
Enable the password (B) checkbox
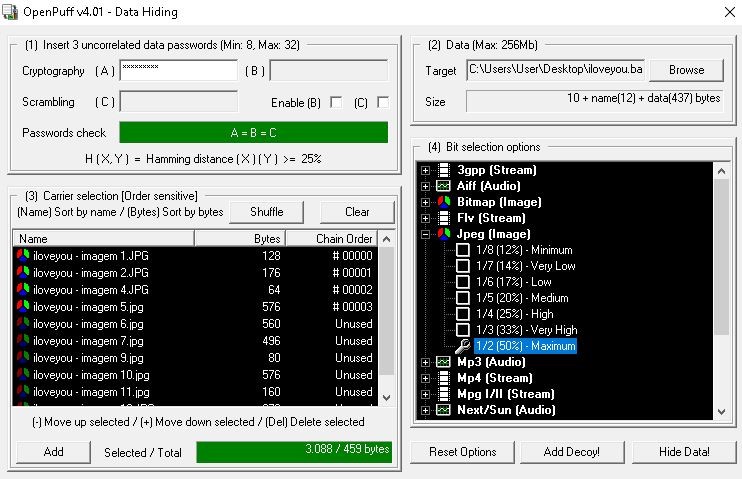click(336, 102)
